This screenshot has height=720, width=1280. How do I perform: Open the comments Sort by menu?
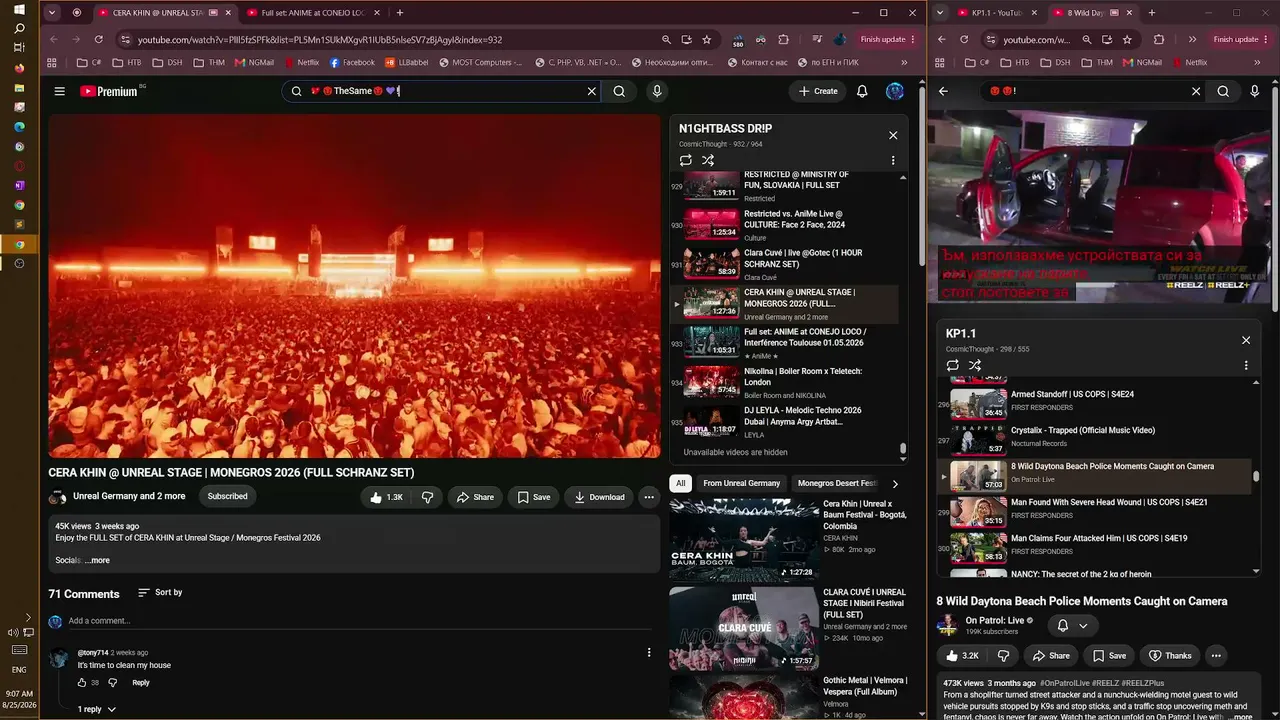(160, 593)
